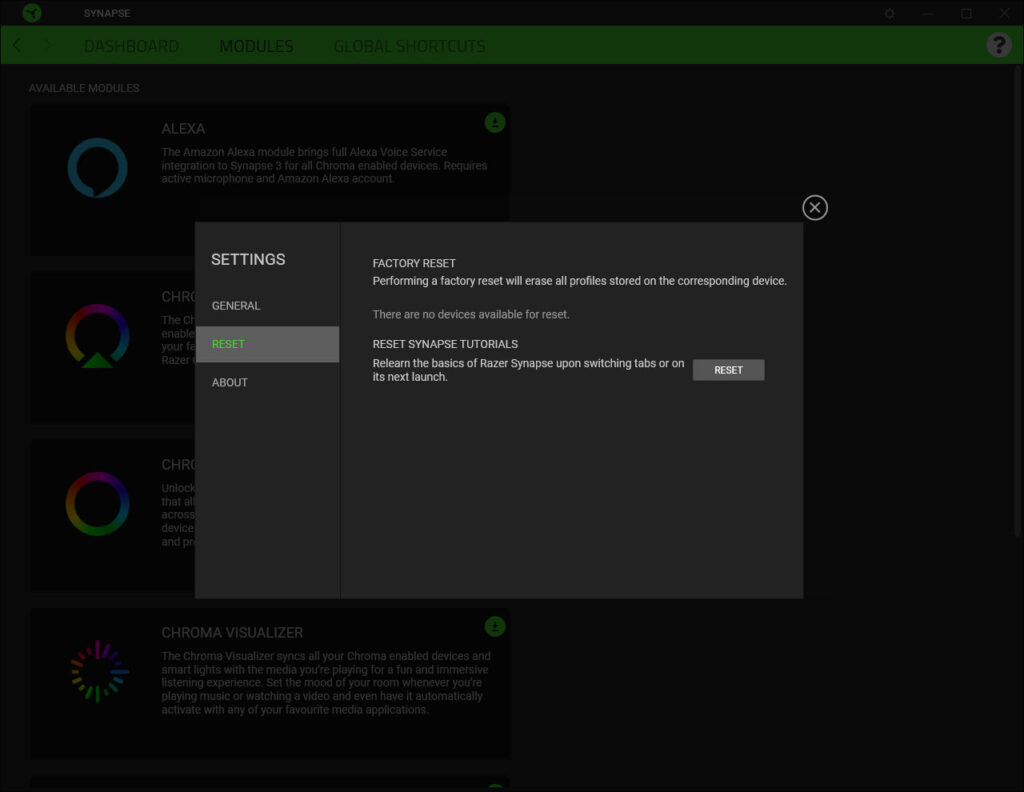Screen dimensions: 1024x792
Task: Switch to the Modules tab
Action: click(256, 46)
